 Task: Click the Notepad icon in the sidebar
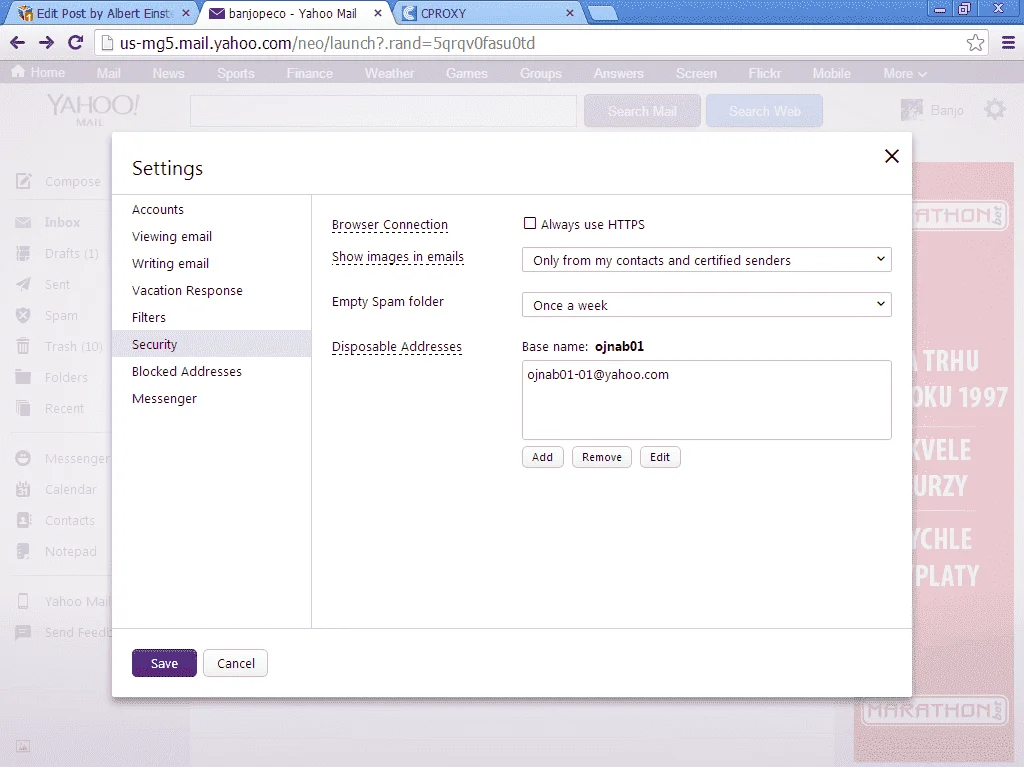[x=23, y=551]
